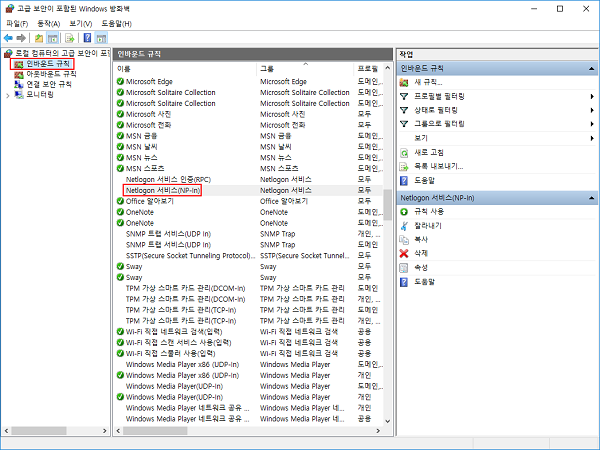The width and height of the screenshot is (600, 450).
Task: Select 모니터링 node in the tree
Action: tap(40, 95)
